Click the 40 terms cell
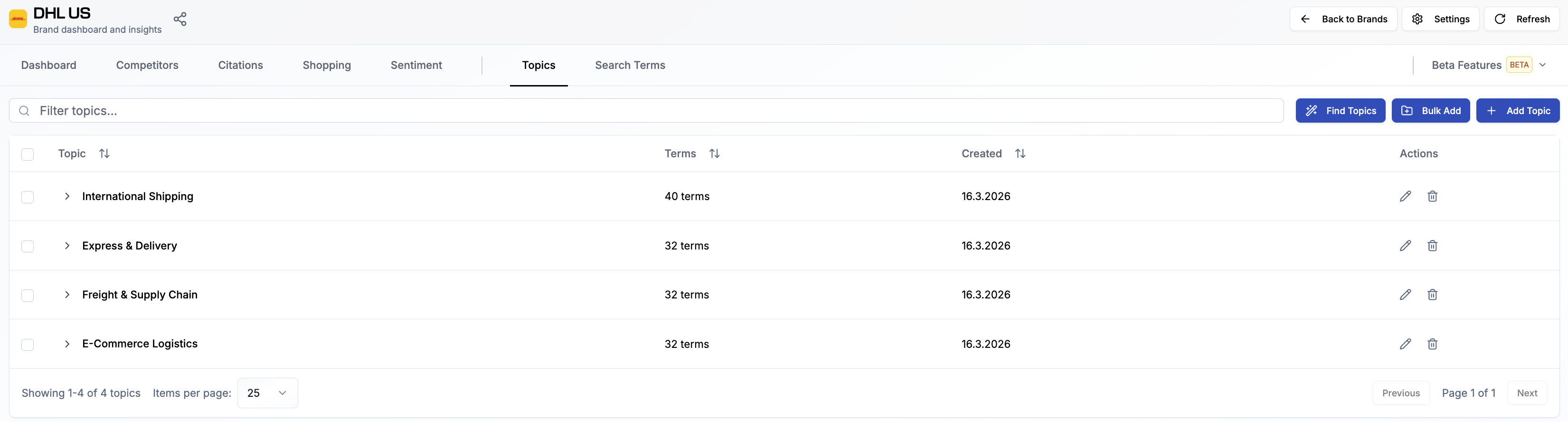1568x422 pixels. 687,196
